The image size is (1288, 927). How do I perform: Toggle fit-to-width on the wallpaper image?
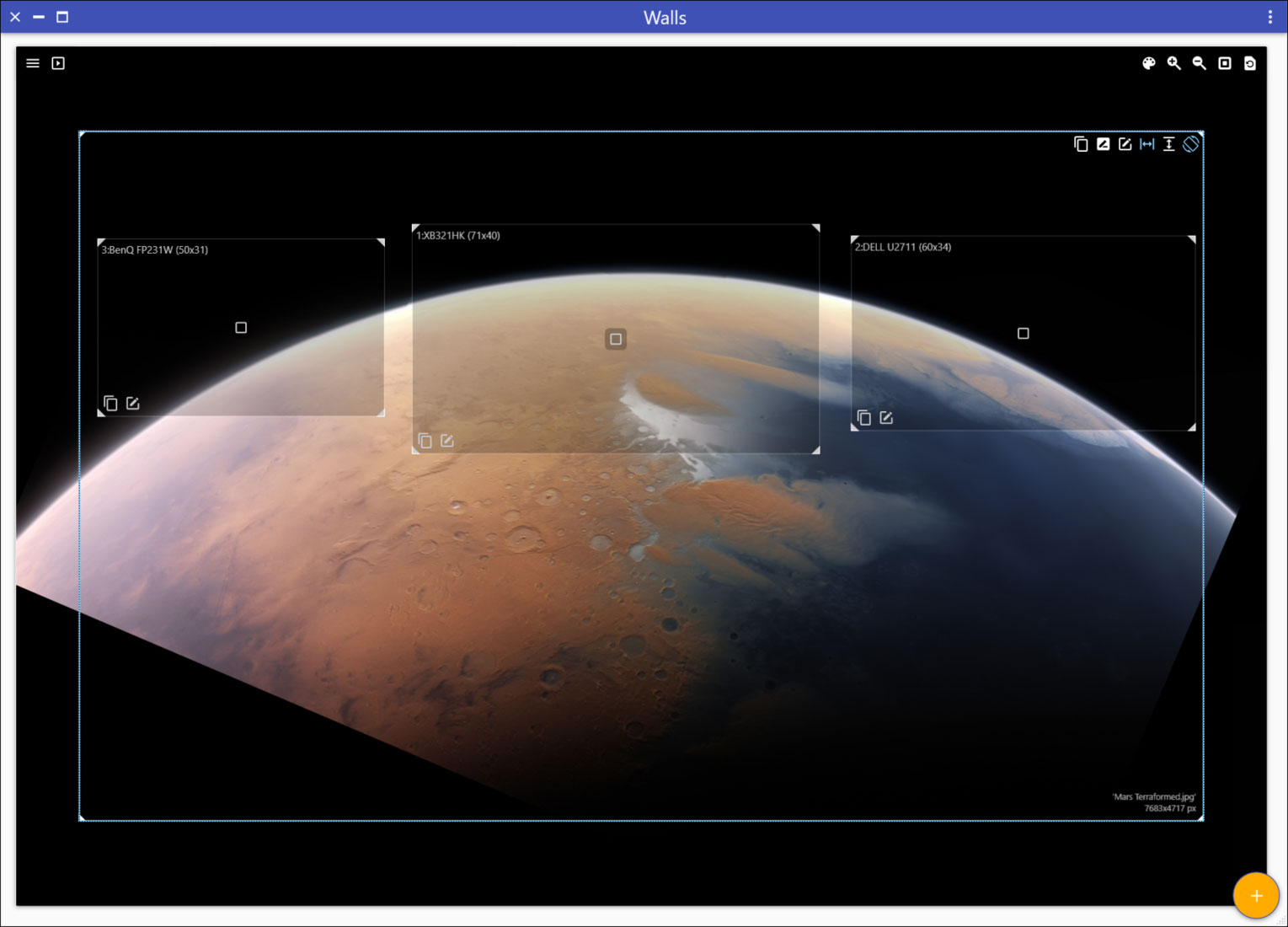point(1146,144)
